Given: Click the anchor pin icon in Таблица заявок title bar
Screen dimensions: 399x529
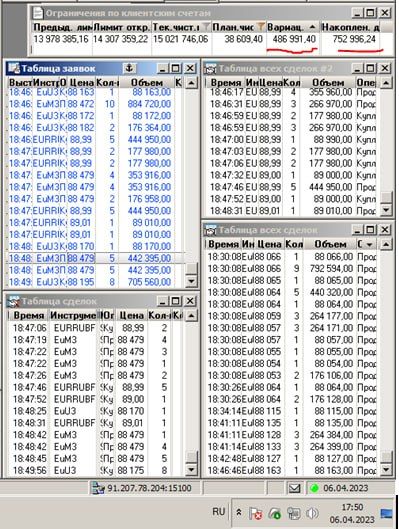Looking at the screenshot, I should point(130,68).
